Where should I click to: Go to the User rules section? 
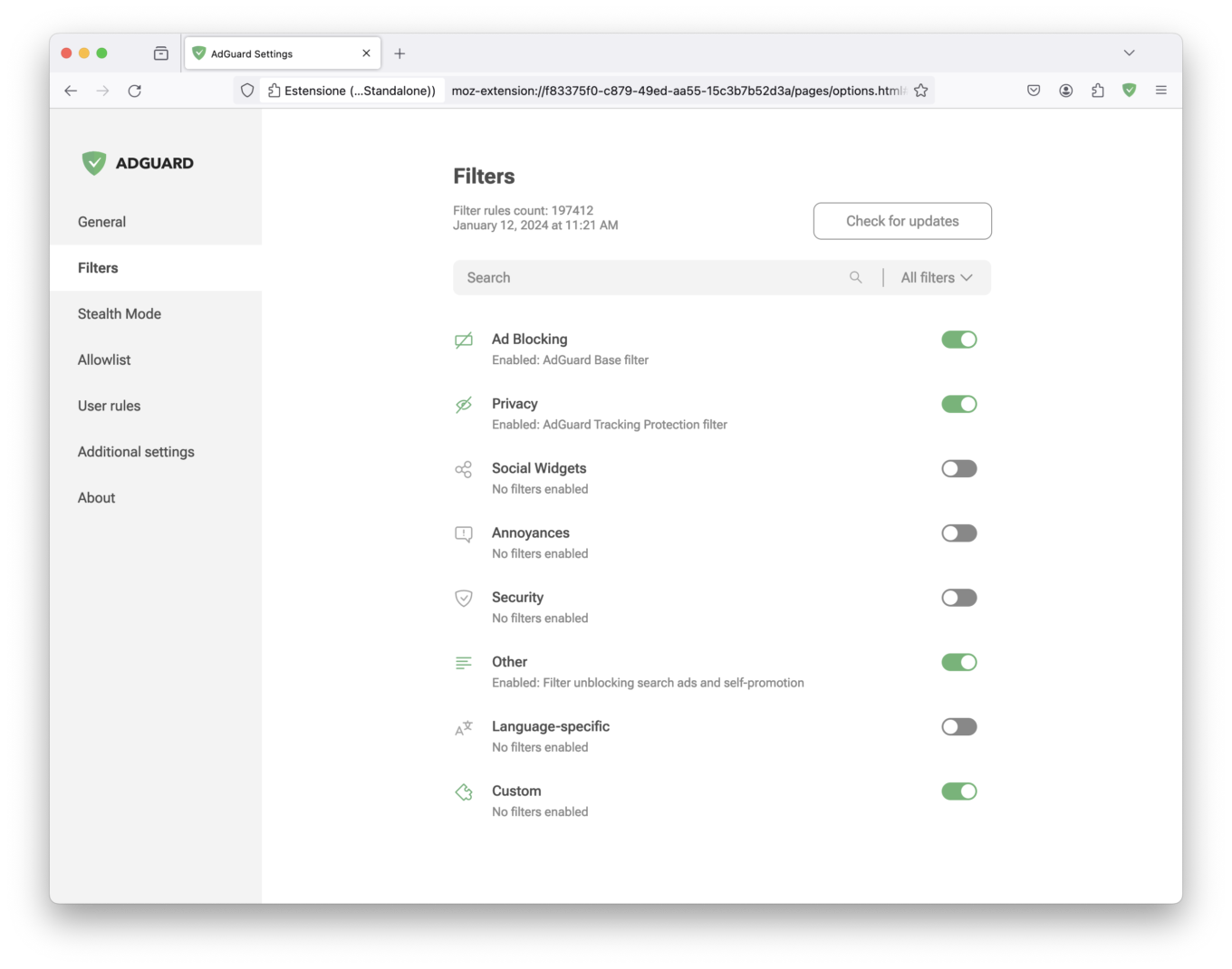[110, 406]
